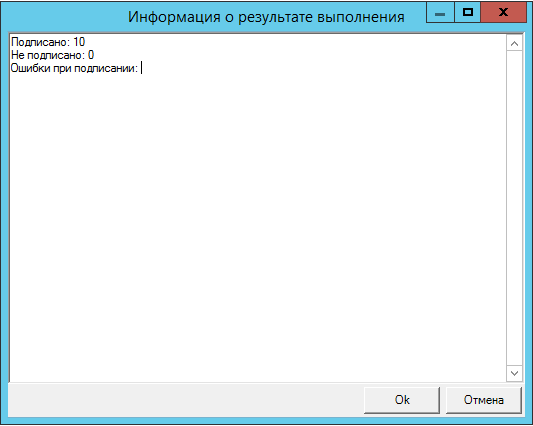Screen dimensions: 533x426
Task: Dismiss the dialog using Отмена
Action: click(483, 400)
